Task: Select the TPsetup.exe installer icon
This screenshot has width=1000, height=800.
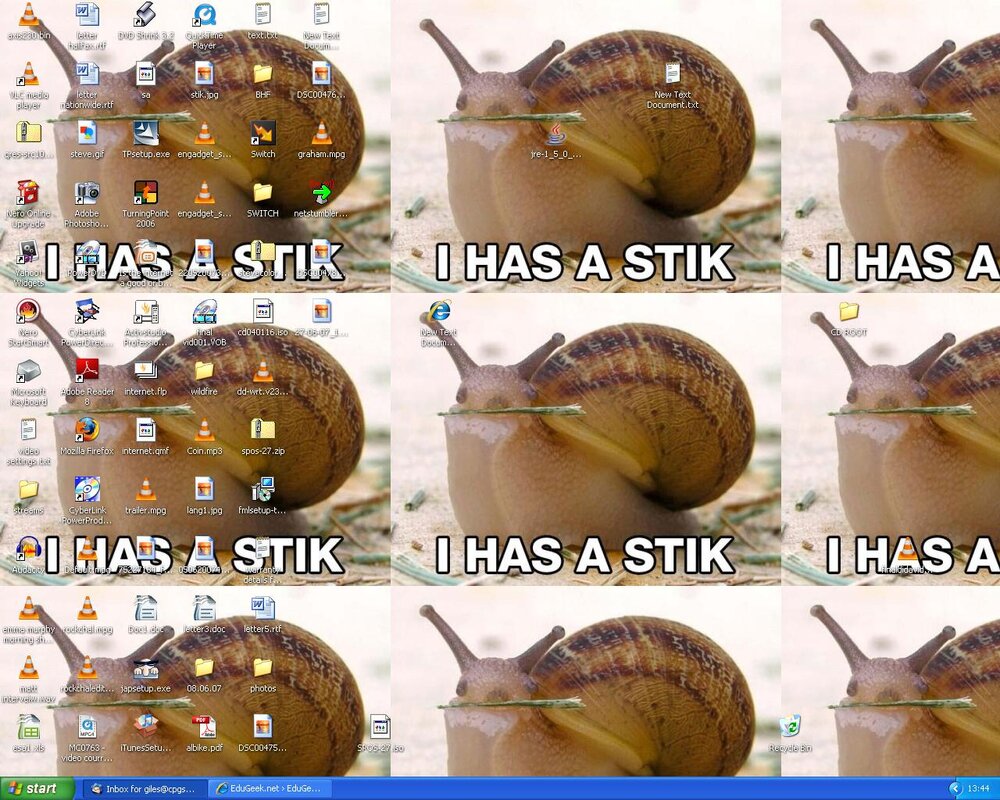Action: 145,133
